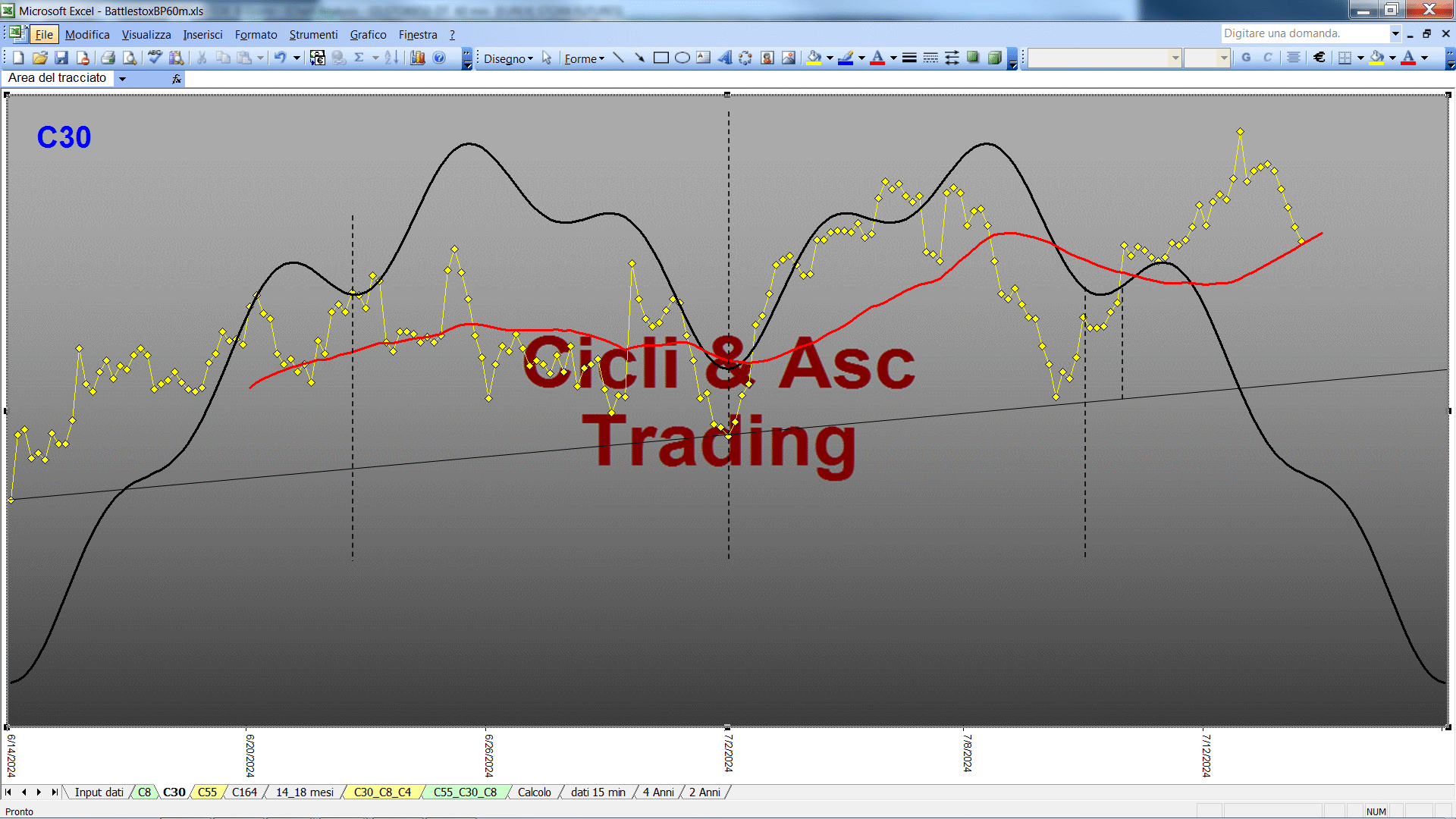The image size is (1456, 819).
Task: Switch to the C55 sheet tab
Action: [207, 792]
